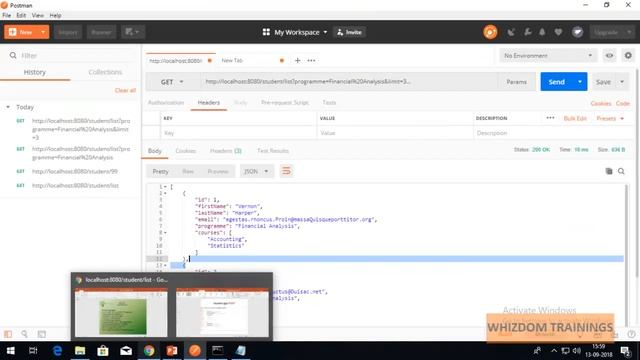
Task: Collapse JSON line 2 object
Action: coord(165,193)
